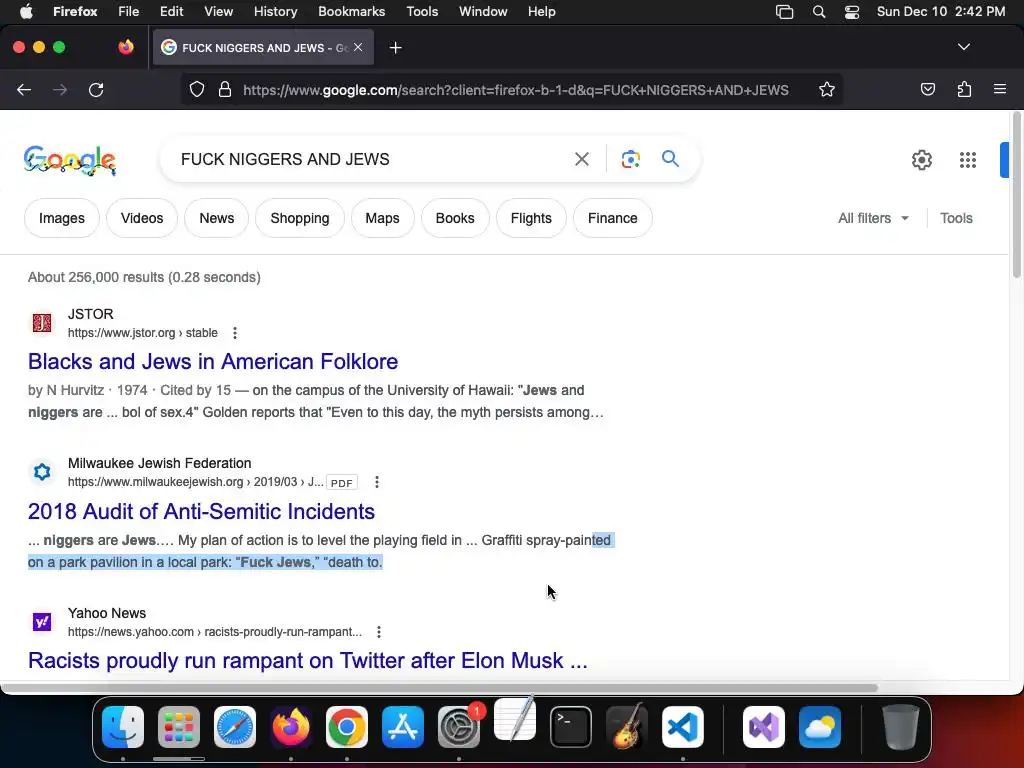
Task: Switch to the Finance filter
Action: (612, 218)
